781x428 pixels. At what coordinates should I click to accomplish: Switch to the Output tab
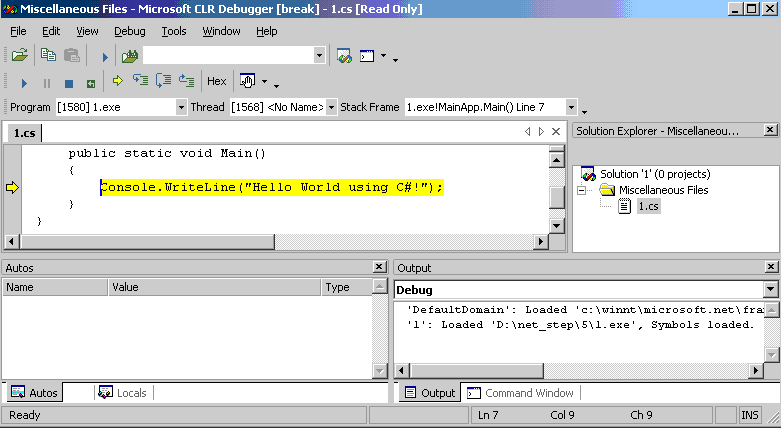click(430, 393)
